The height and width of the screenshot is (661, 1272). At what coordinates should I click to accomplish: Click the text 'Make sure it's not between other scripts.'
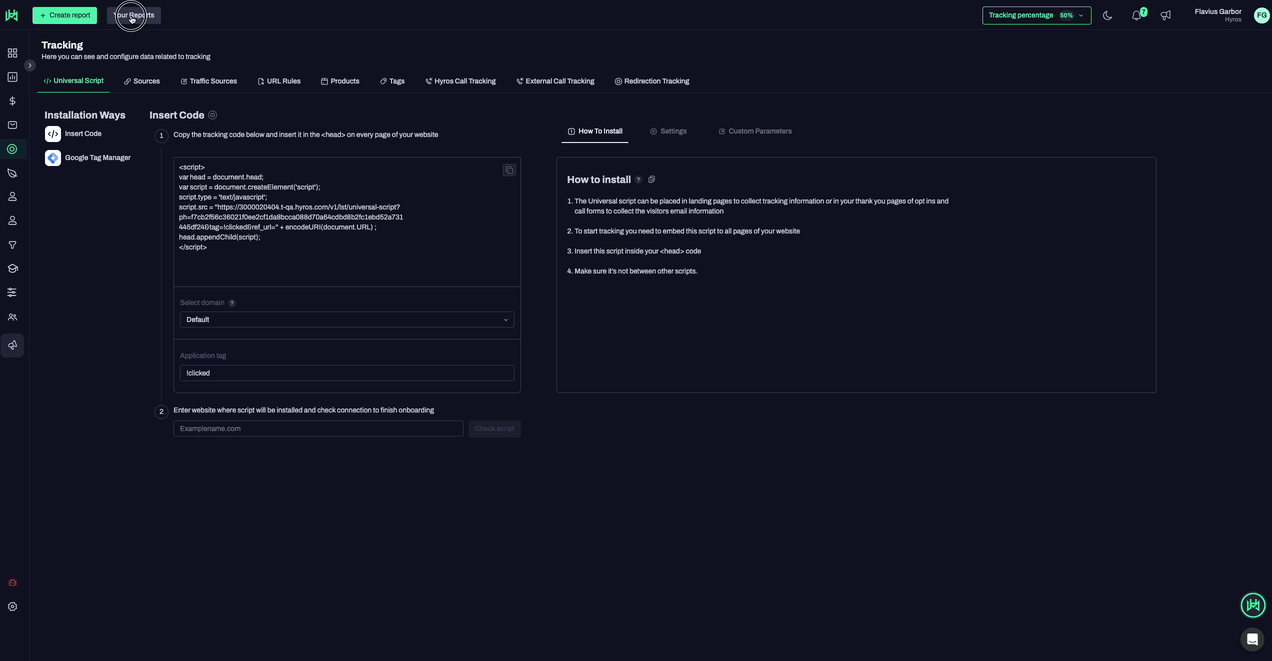(636, 271)
